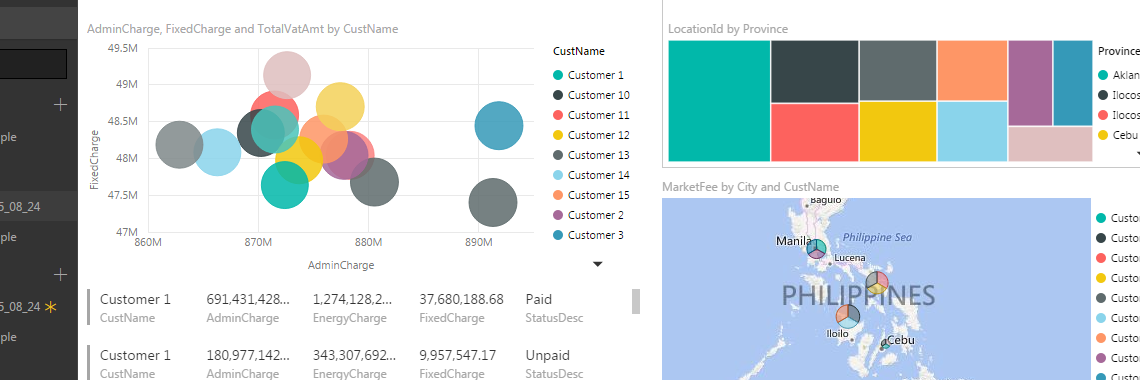Click the 343,307,692... EnergyCharge value
This screenshot has width=1140, height=380.
[x=355, y=355]
